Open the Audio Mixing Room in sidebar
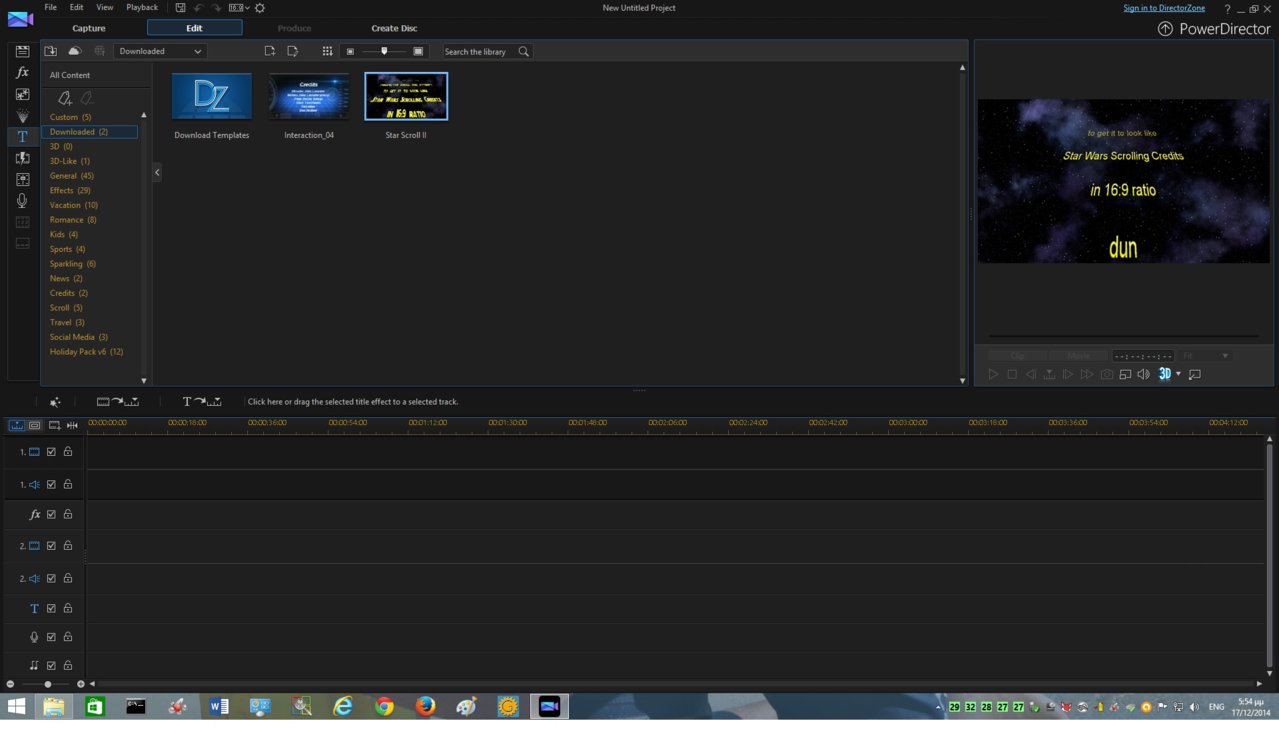1279x755 pixels. pos(22,180)
